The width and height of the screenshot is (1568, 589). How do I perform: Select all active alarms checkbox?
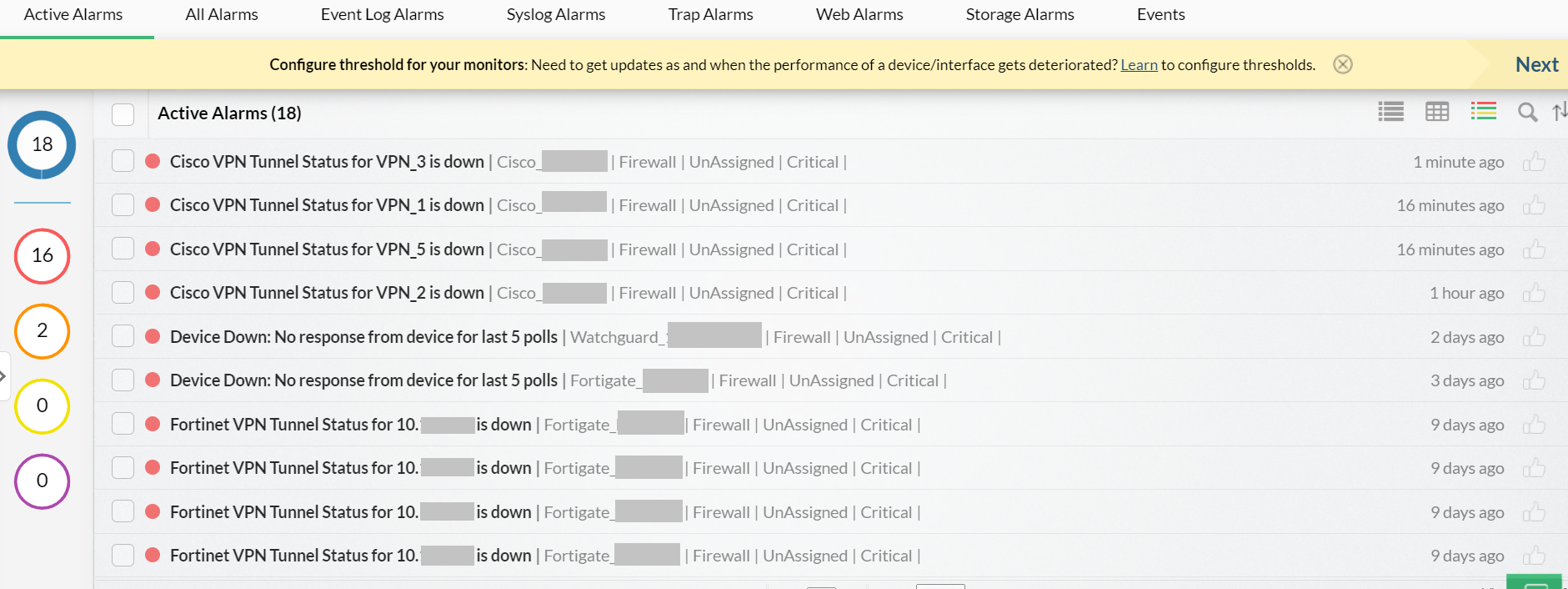tap(123, 113)
